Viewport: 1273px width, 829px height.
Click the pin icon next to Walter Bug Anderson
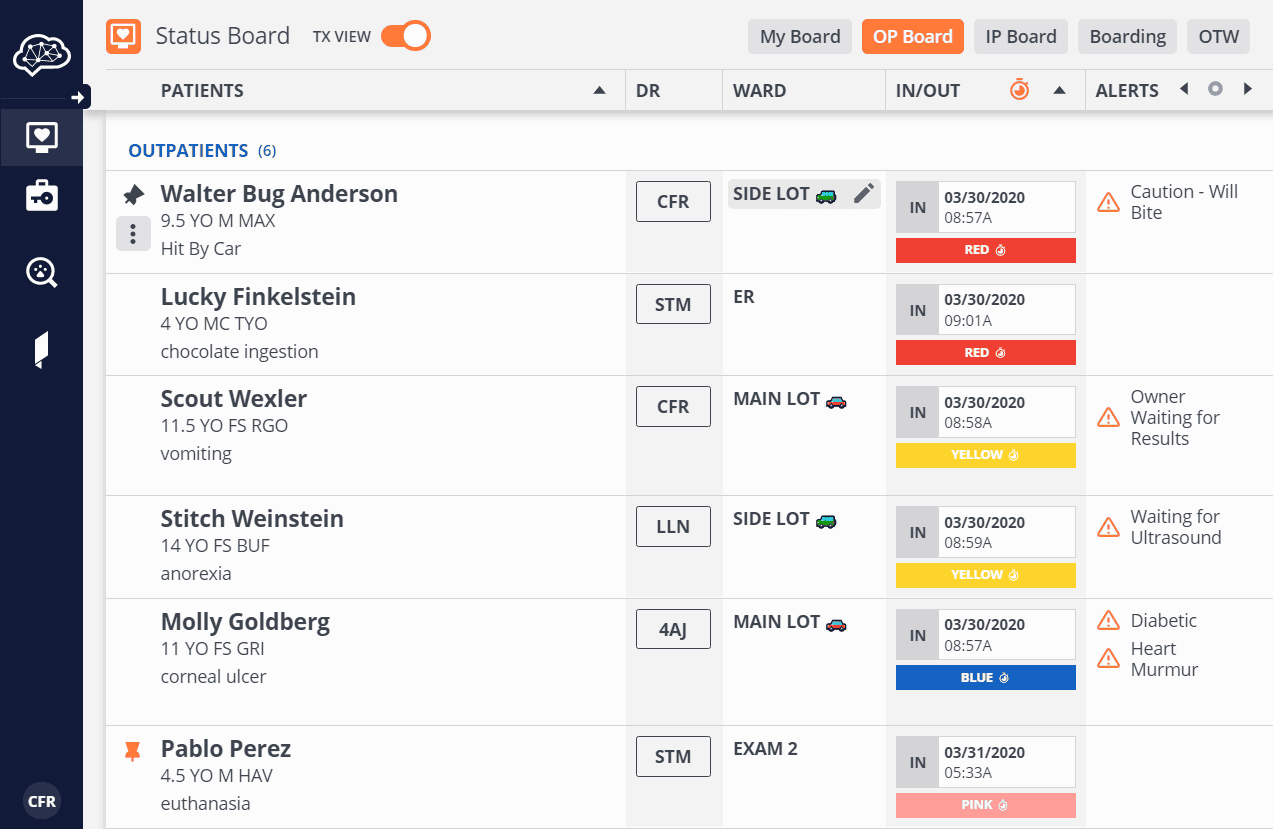coord(133,194)
